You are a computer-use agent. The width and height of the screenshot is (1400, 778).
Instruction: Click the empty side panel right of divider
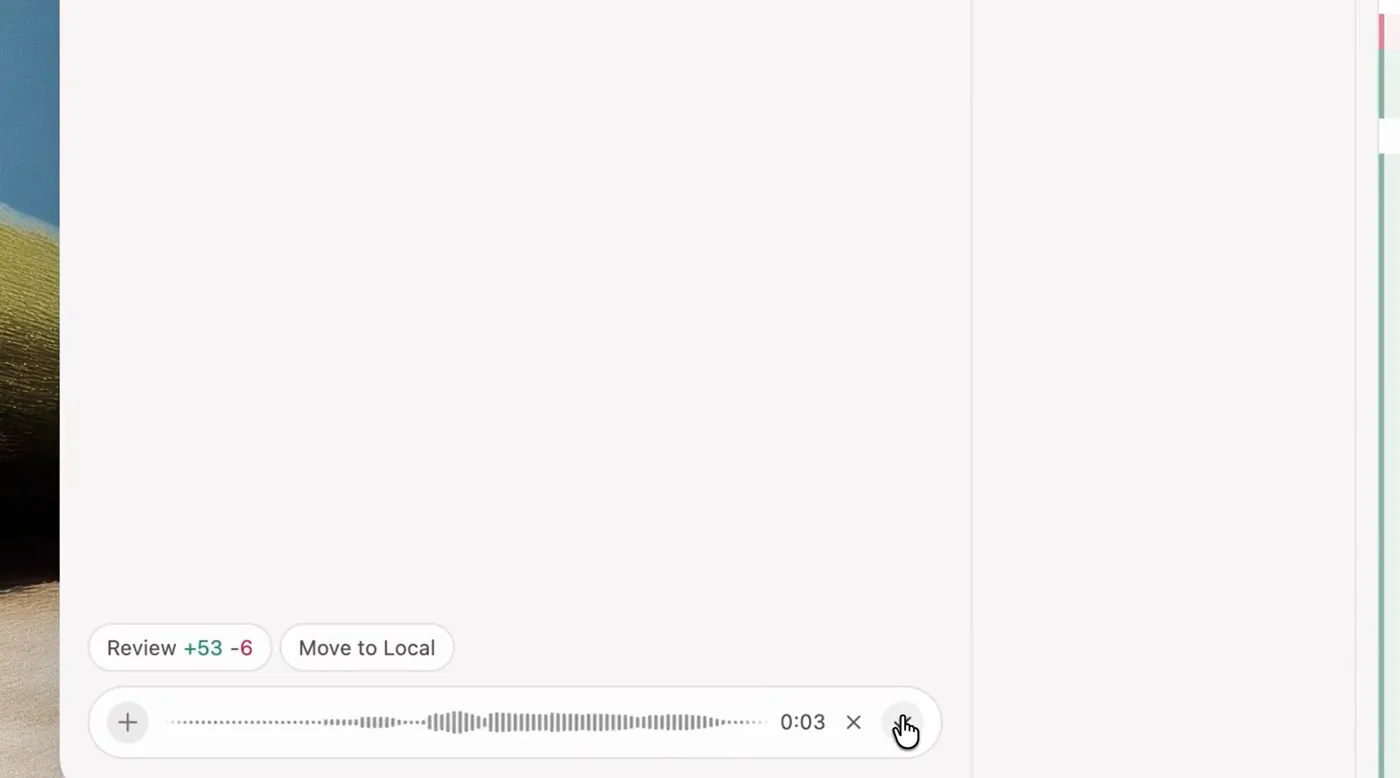(1163, 389)
